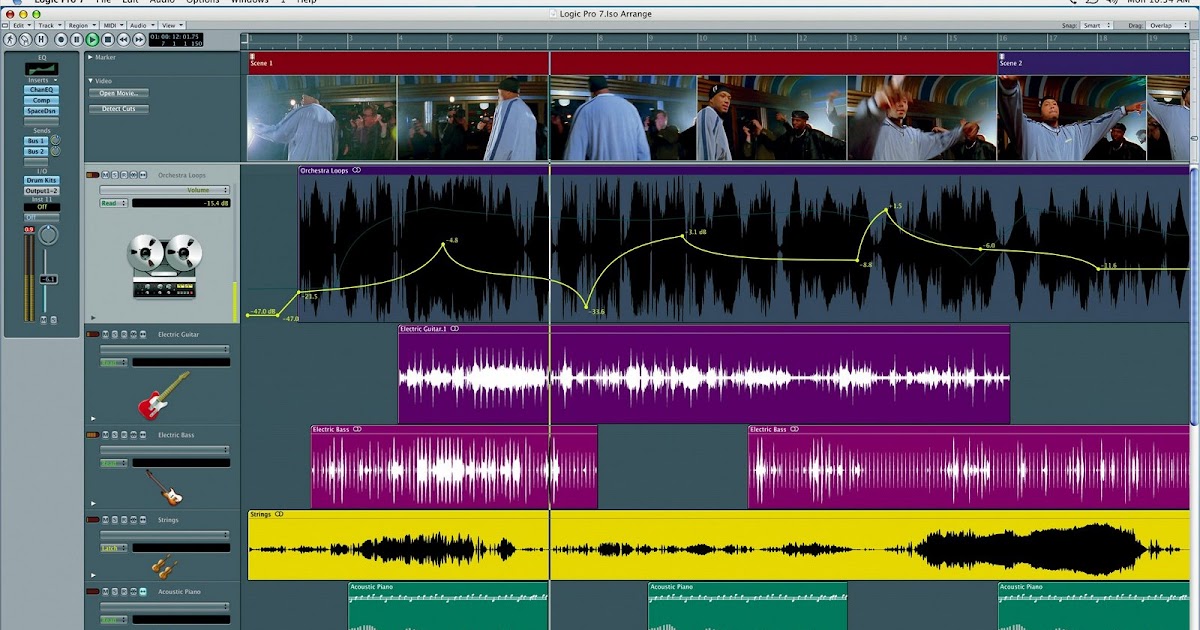This screenshot has height=630, width=1200.
Task: Click the Bus 2 send level knob
Action: [x=55, y=151]
